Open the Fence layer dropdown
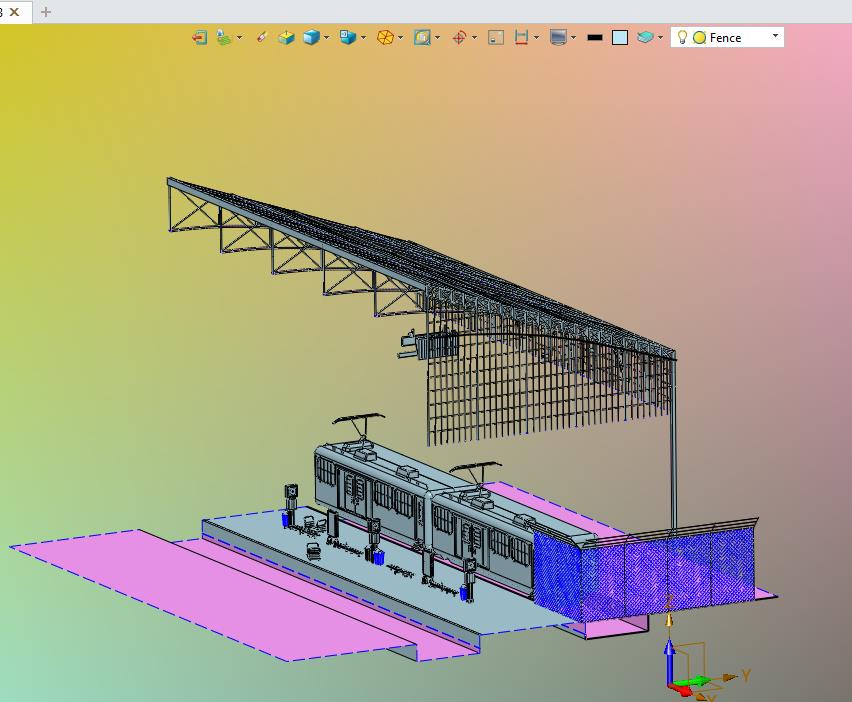This screenshot has height=702, width=852. pos(775,35)
